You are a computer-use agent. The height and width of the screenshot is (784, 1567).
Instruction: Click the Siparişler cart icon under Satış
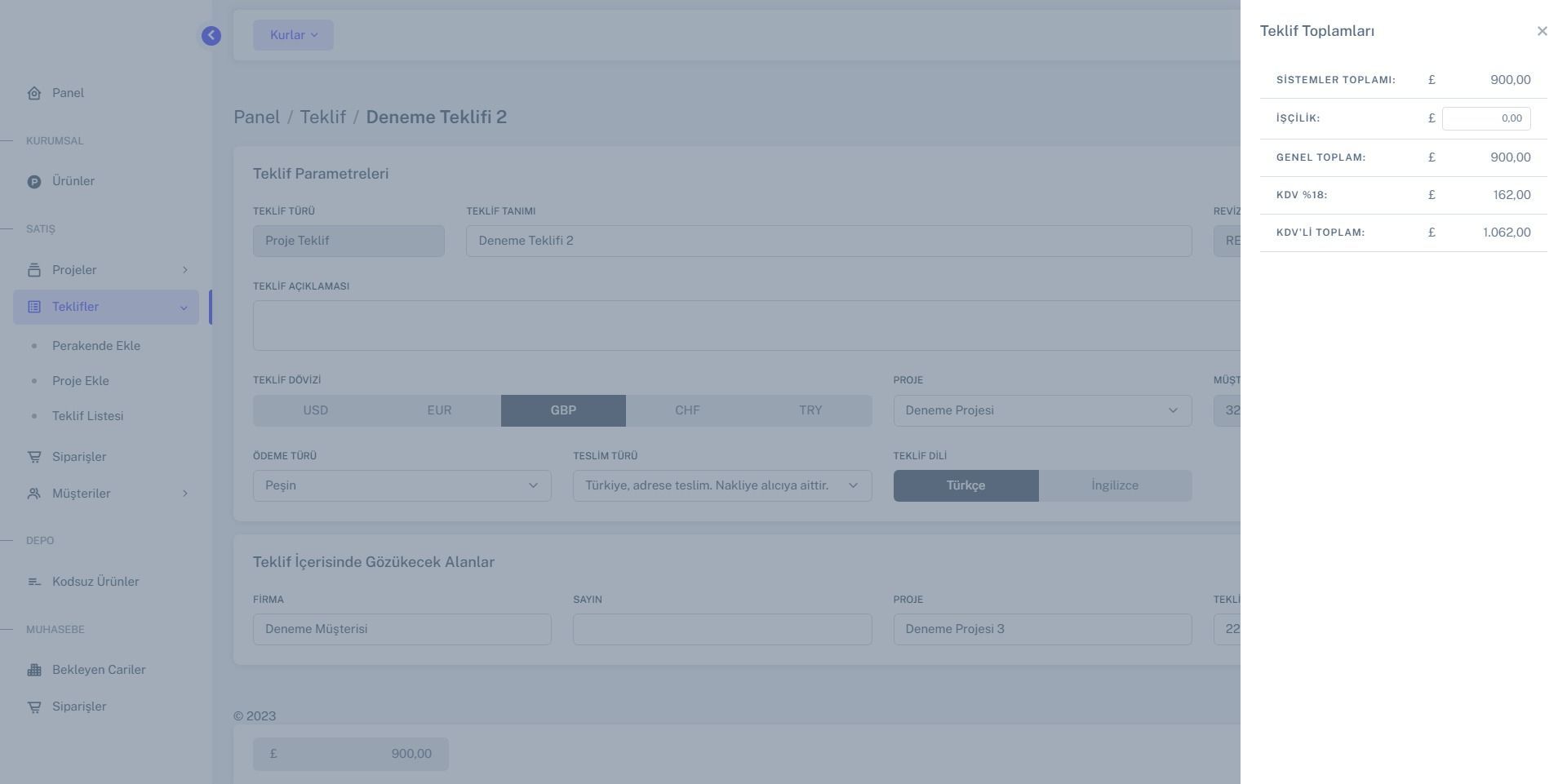click(34, 457)
